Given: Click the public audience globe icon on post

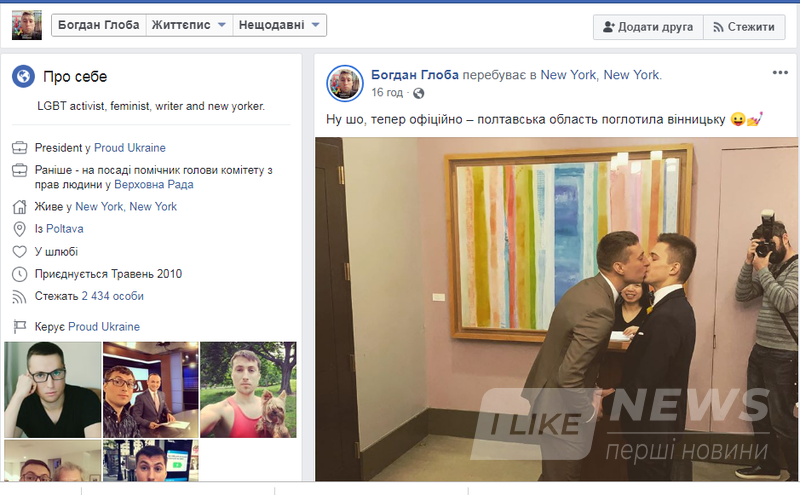Looking at the screenshot, I should pos(418,93).
